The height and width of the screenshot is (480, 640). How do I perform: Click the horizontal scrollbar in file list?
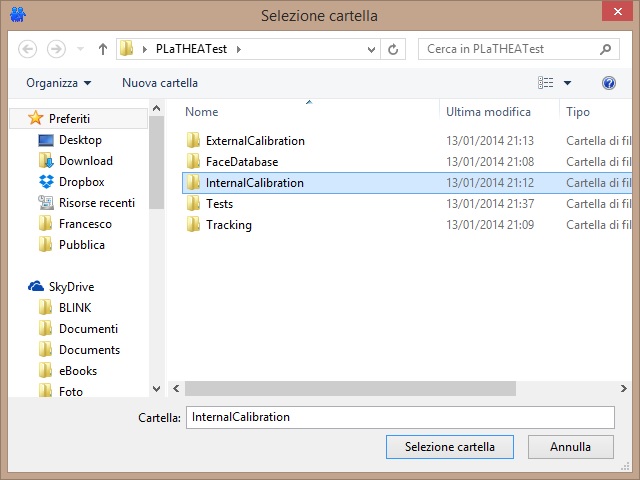pos(380,388)
